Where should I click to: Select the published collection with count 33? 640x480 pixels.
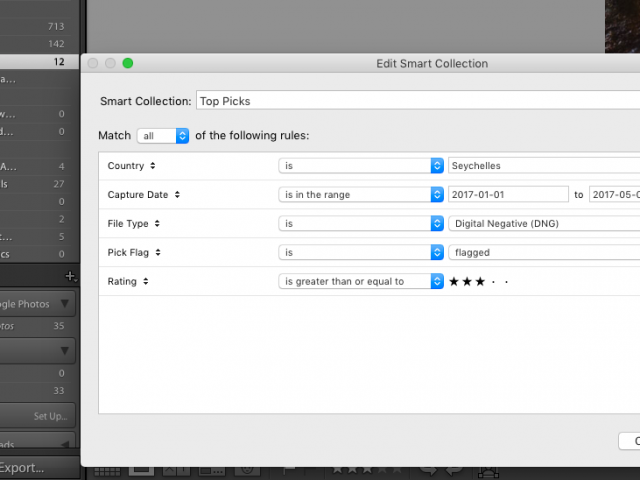tap(39, 391)
